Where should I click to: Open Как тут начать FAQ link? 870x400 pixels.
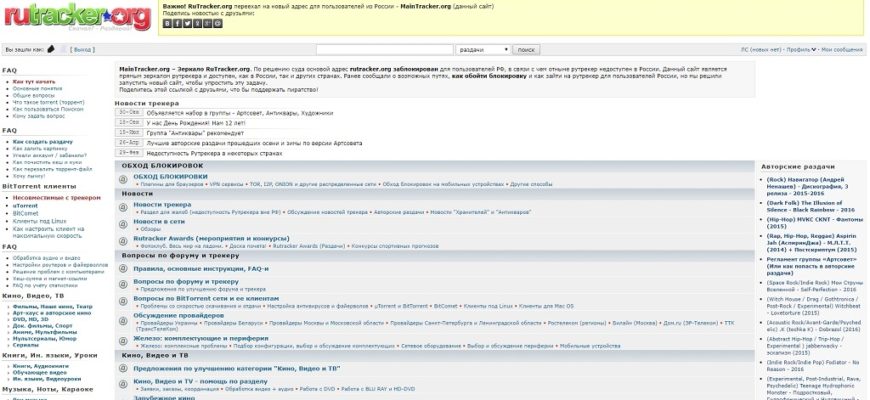click(34, 82)
